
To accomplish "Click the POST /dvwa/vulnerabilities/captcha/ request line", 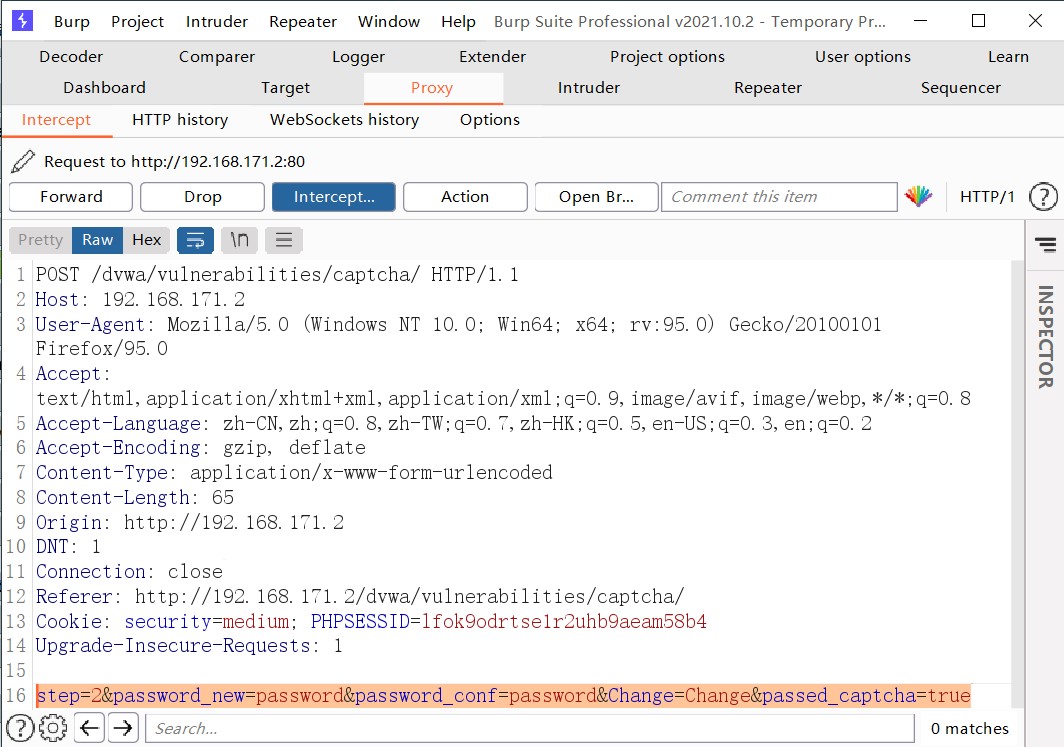I will point(277,275).
